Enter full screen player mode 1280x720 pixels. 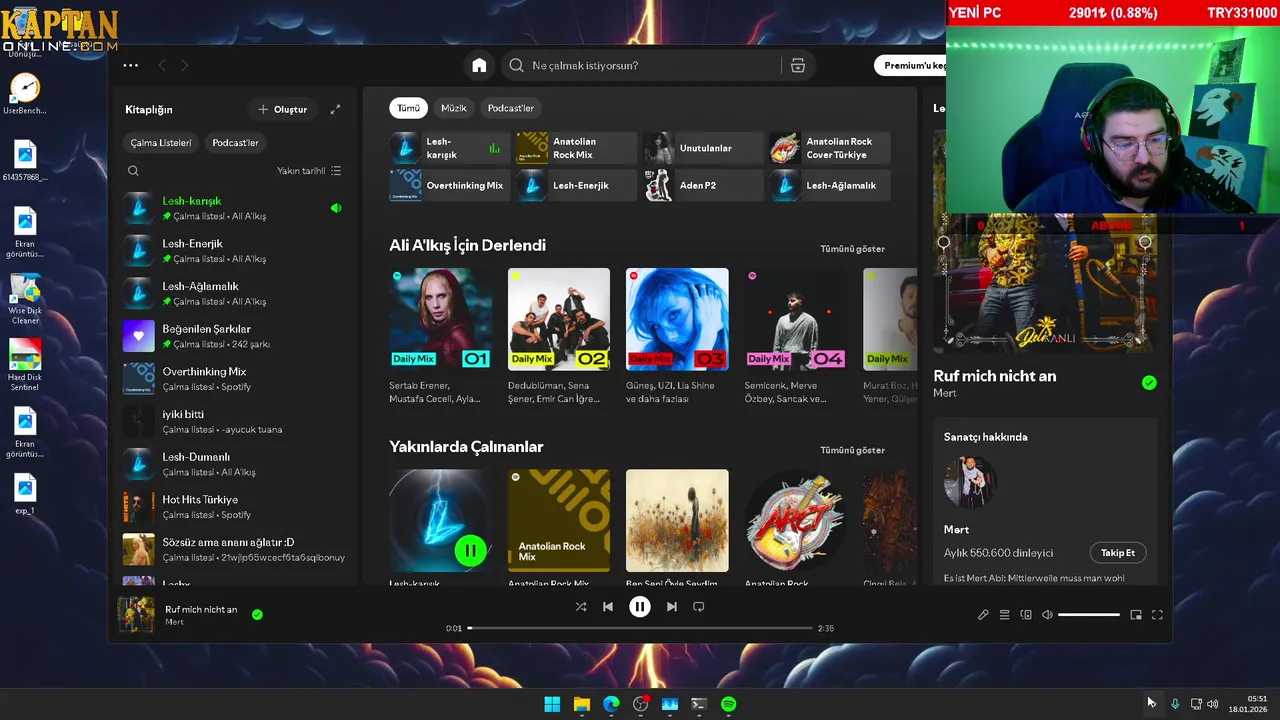[1157, 615]
